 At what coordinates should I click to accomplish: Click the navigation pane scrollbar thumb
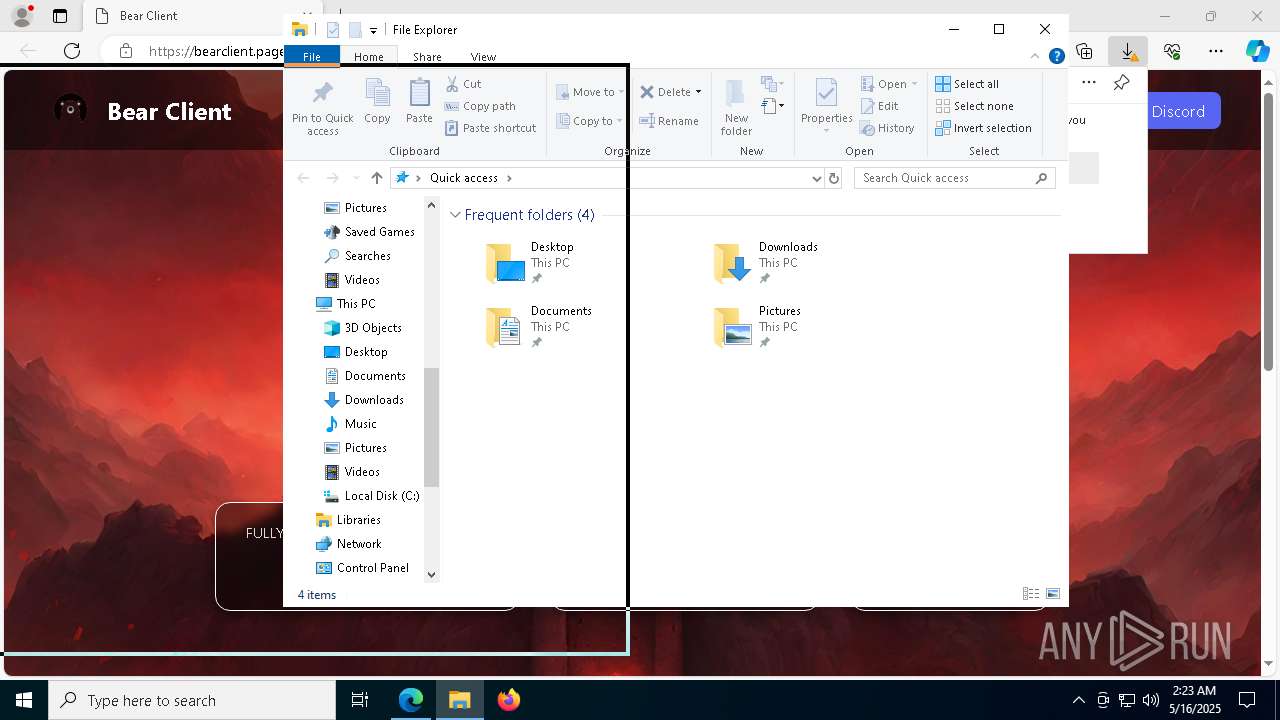(432, 427)
